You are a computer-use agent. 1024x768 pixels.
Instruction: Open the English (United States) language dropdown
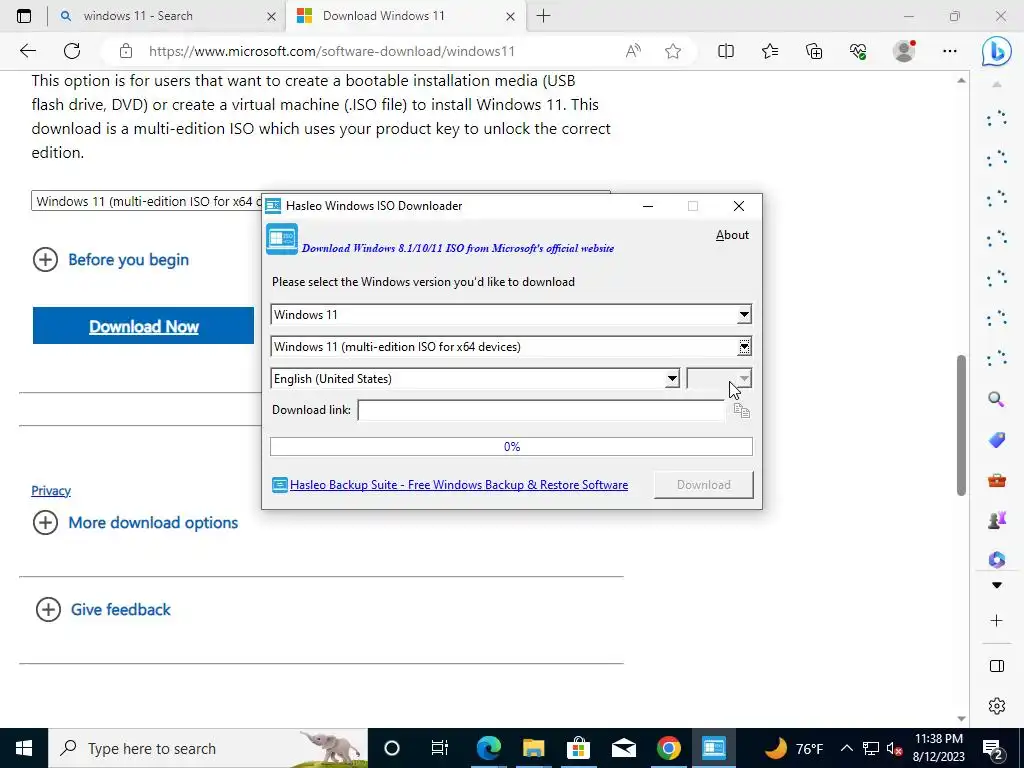[671, 379]
